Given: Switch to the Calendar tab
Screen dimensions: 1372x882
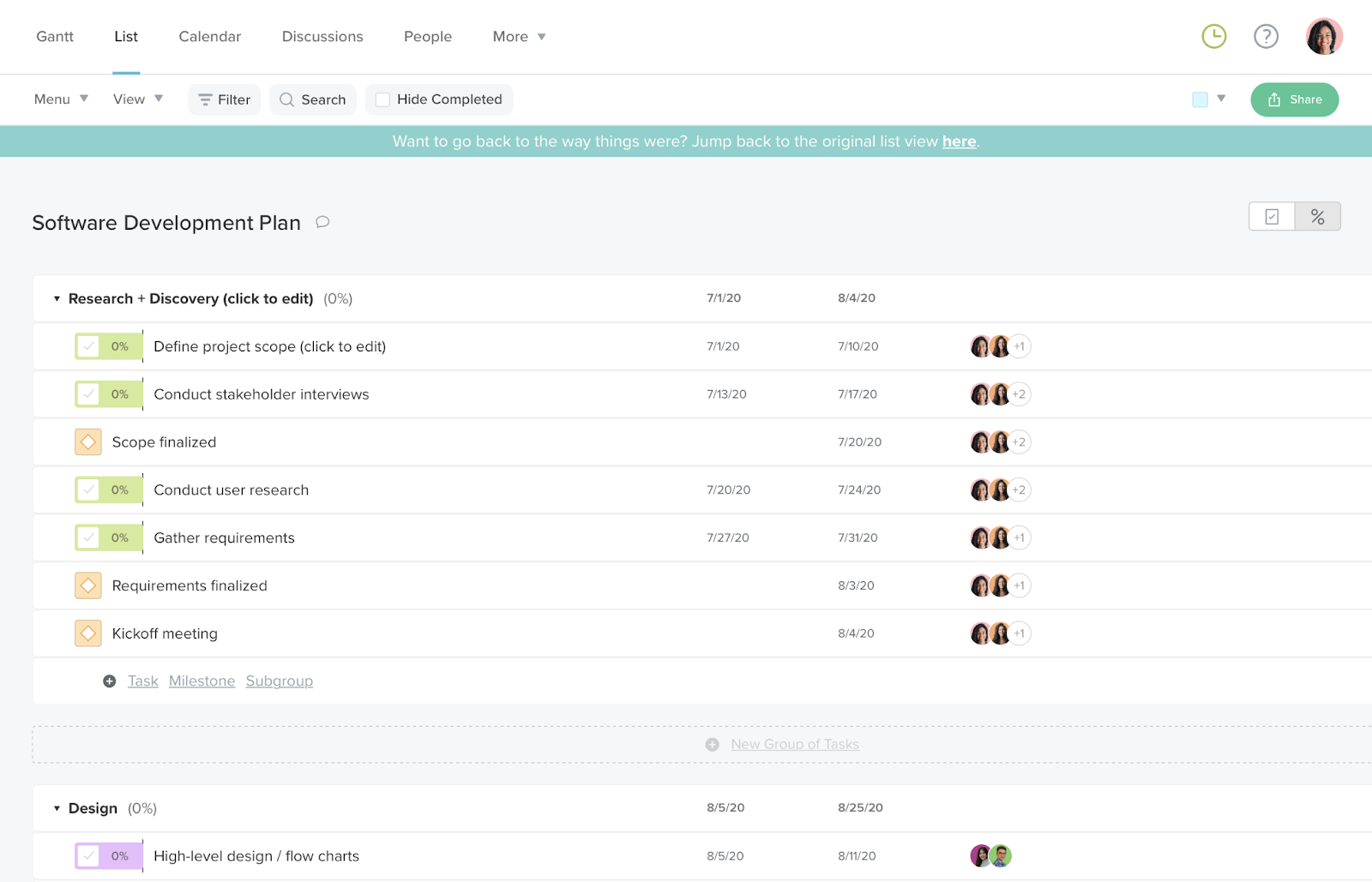Looking at the screenshot, I should [x=209, y=37].
